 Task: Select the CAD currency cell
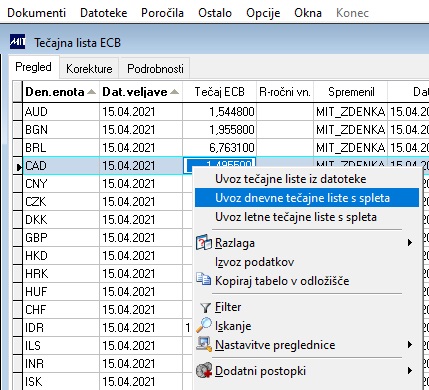click(61, 166)
